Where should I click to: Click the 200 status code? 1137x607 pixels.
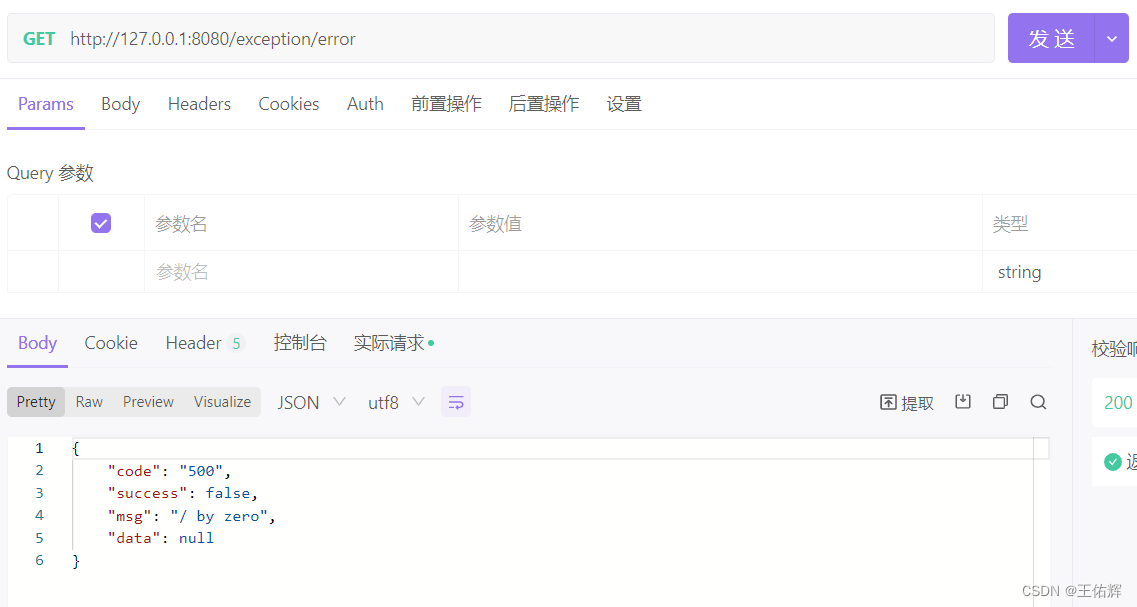(x=1117, y=402)
